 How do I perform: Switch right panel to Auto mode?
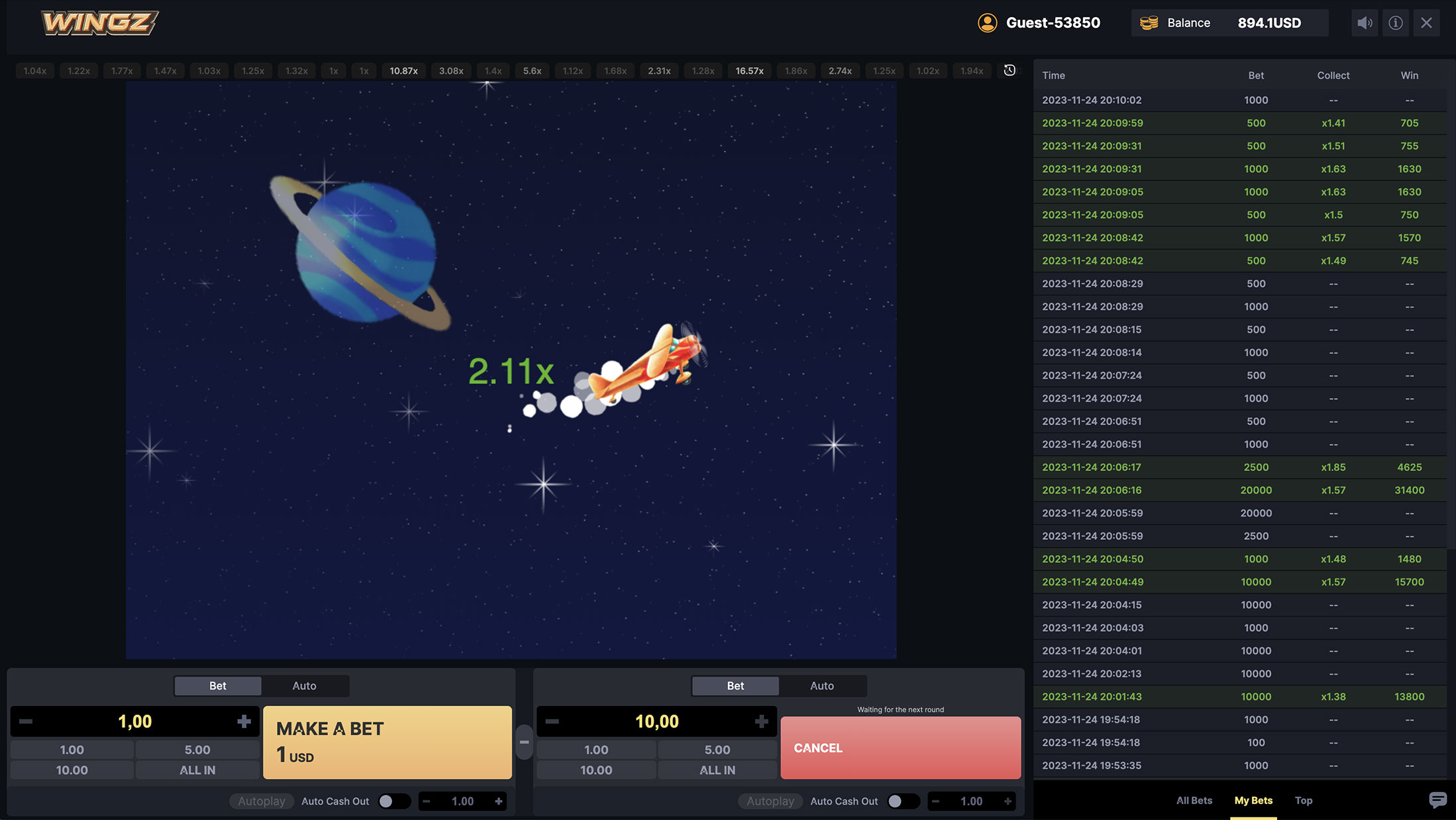[x=821, y=686]
